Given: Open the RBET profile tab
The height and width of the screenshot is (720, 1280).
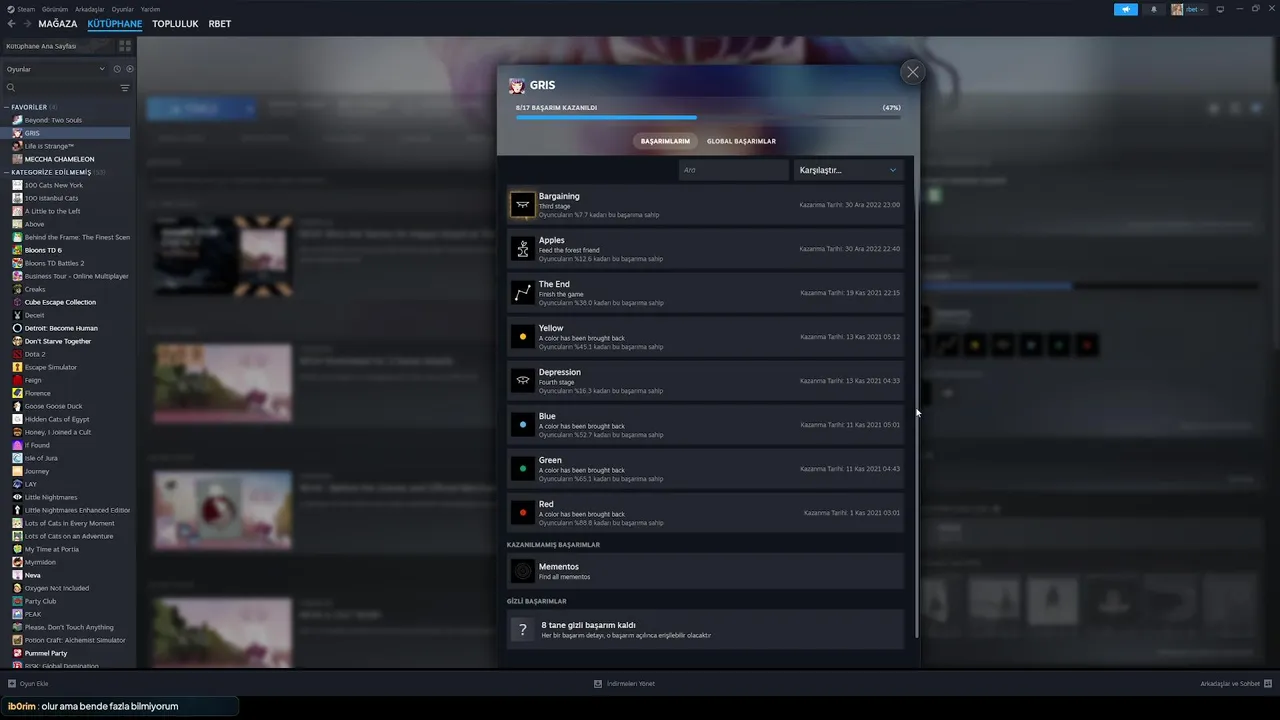Looking at the screenshot, I should tap(220, 24).
